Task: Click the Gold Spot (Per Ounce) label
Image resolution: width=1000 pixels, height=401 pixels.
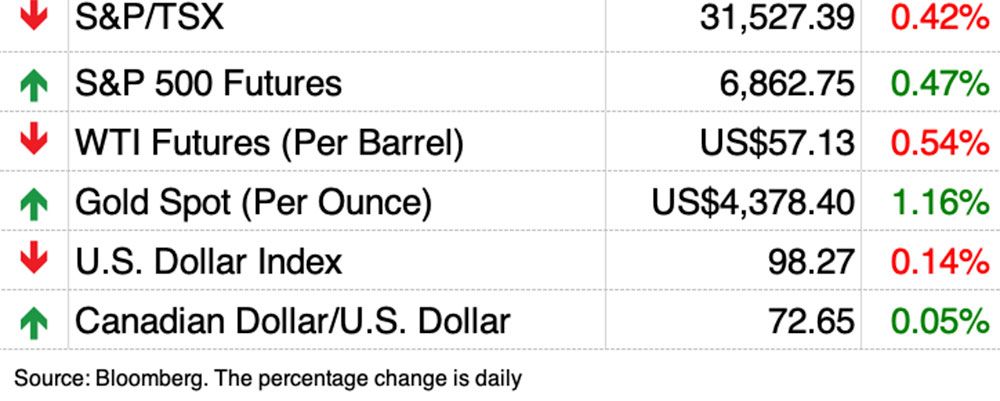Action: click(x=253, y=203)
